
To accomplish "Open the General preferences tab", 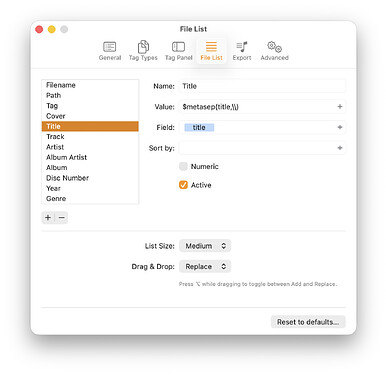I will [110, 51].
